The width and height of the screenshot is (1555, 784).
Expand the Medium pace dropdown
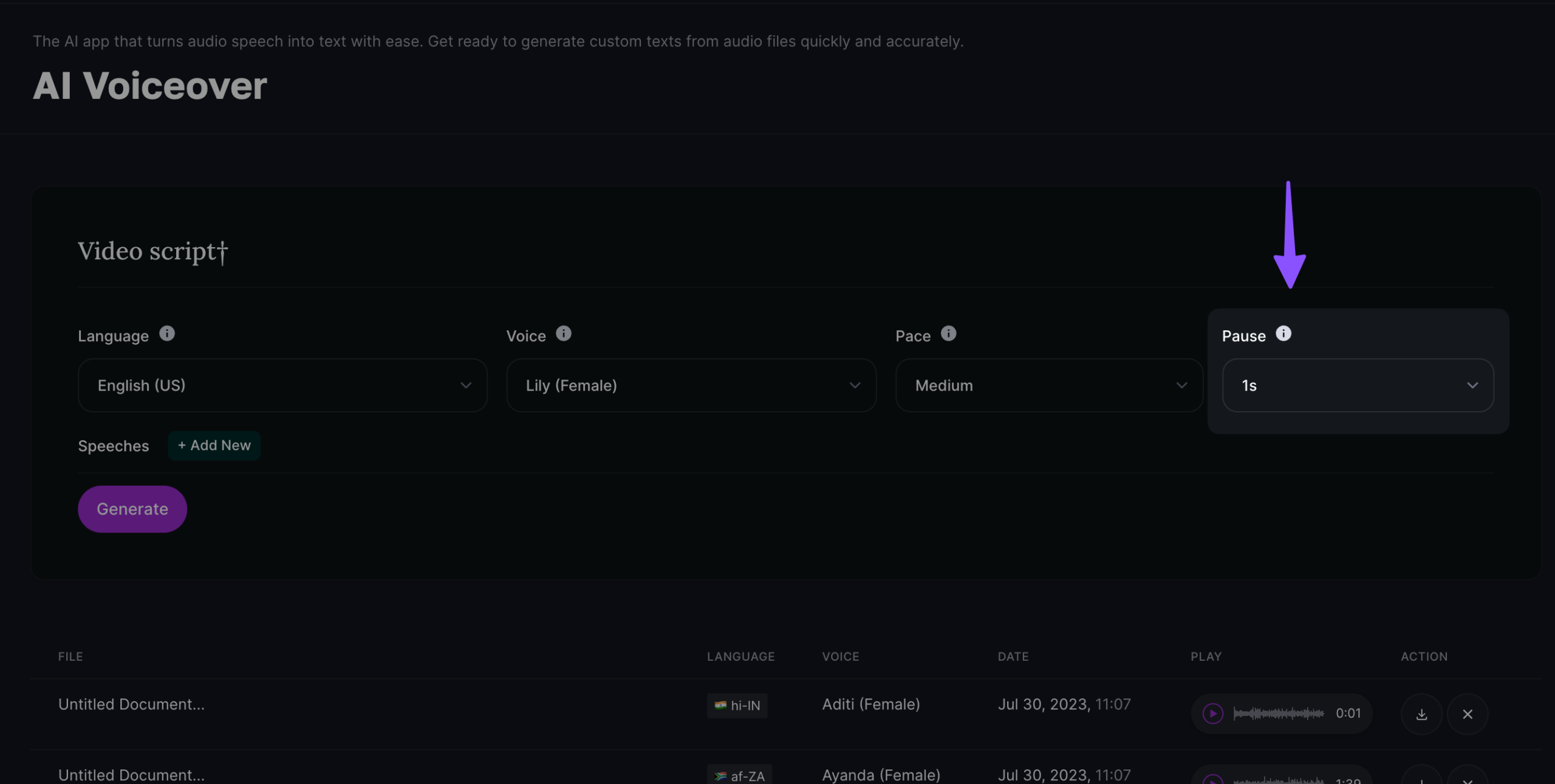tap(1049, 386)
